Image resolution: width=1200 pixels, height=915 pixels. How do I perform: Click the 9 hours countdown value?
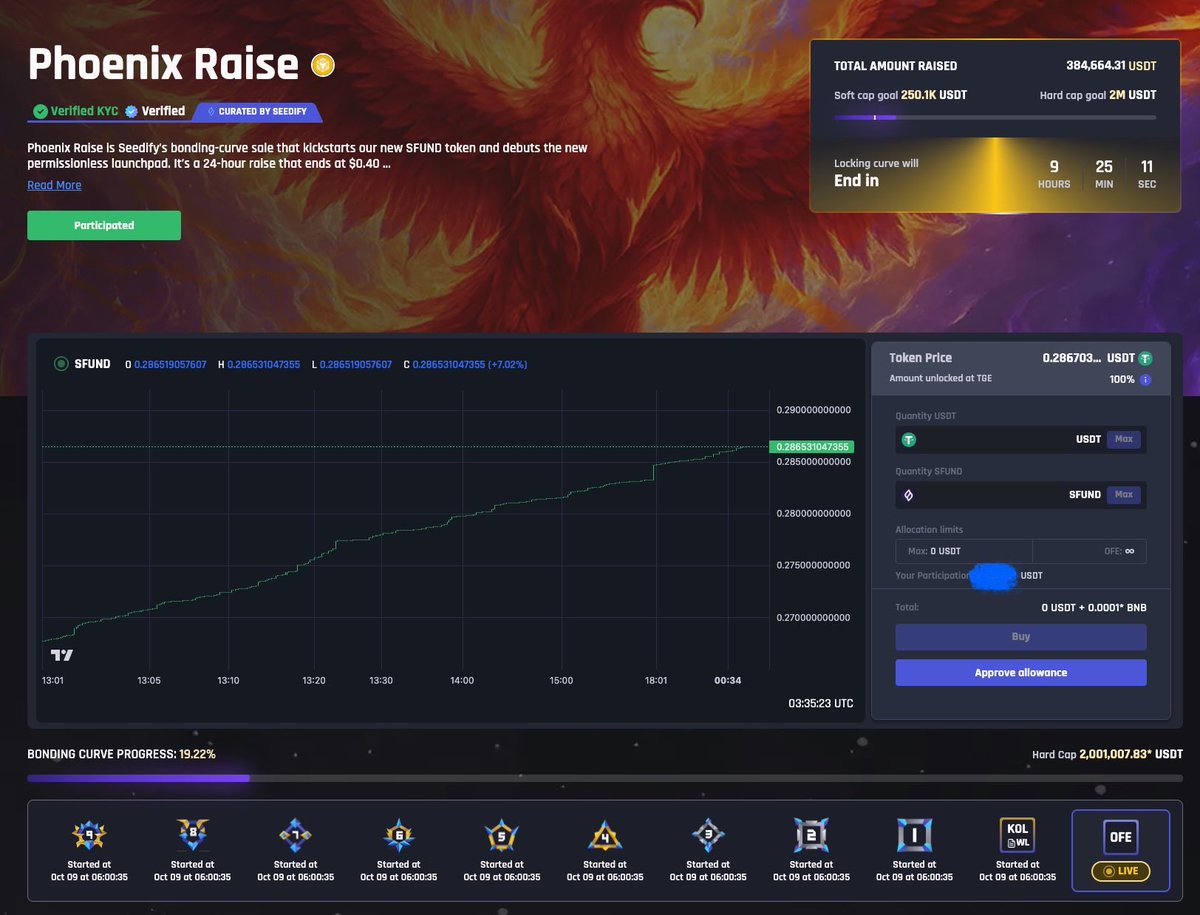[x=1054, y=167]
